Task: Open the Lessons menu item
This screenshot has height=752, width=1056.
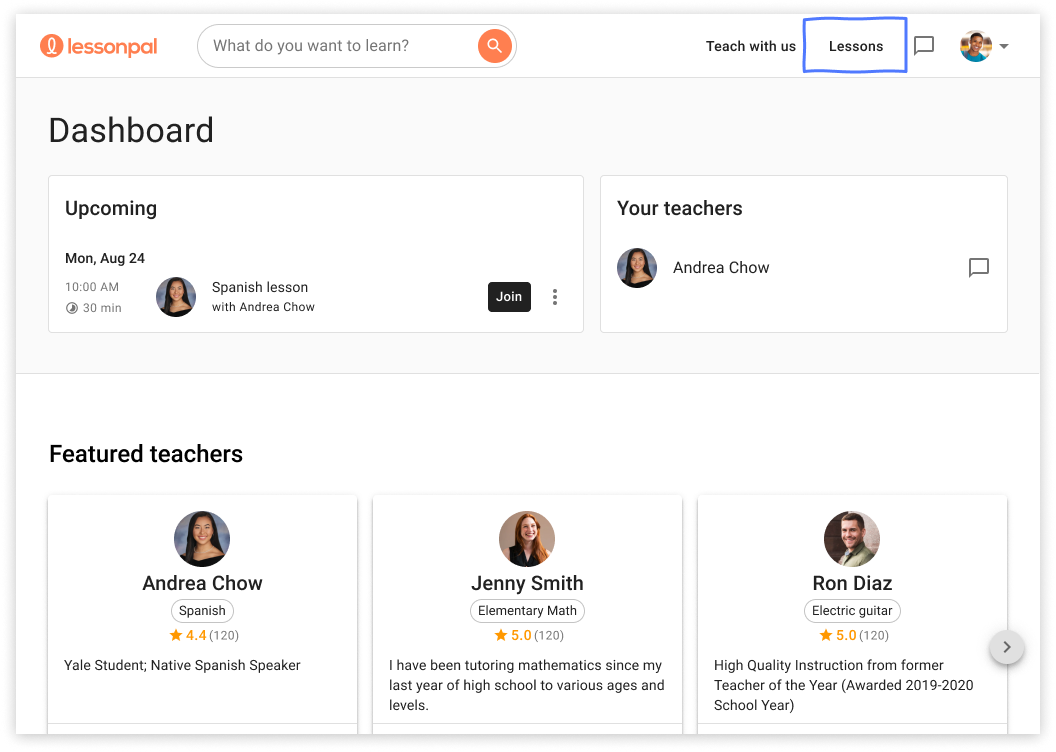Action: pyautogui.click(x=855, y=46)
